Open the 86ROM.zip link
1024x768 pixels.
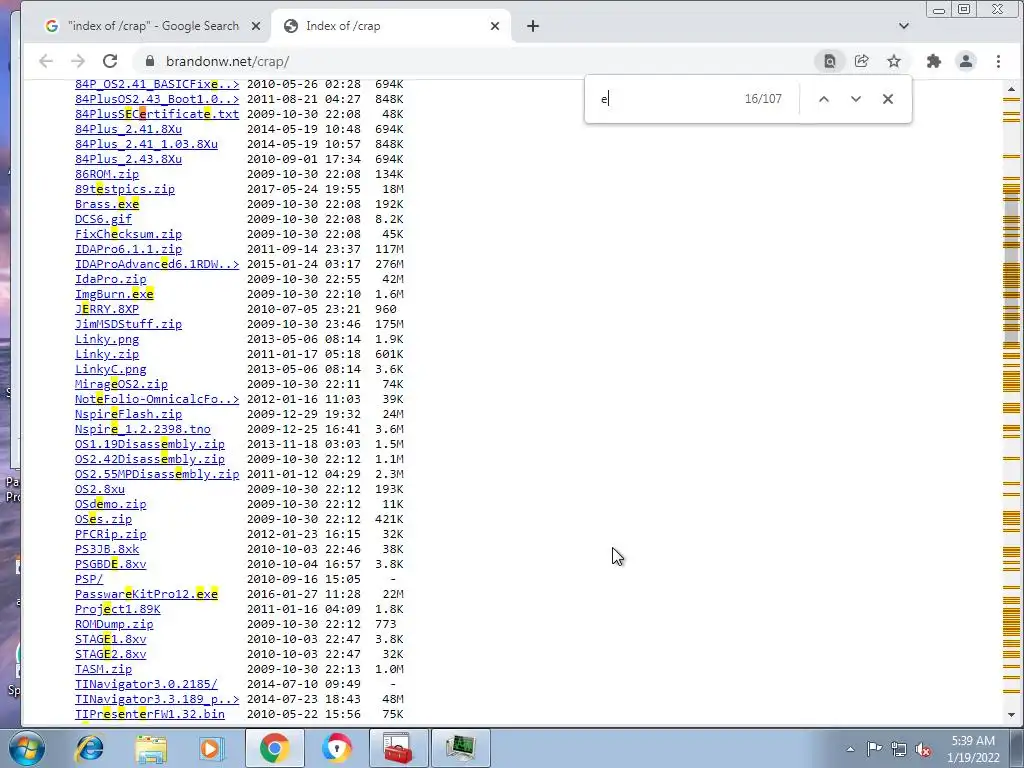tap(107, 174)
